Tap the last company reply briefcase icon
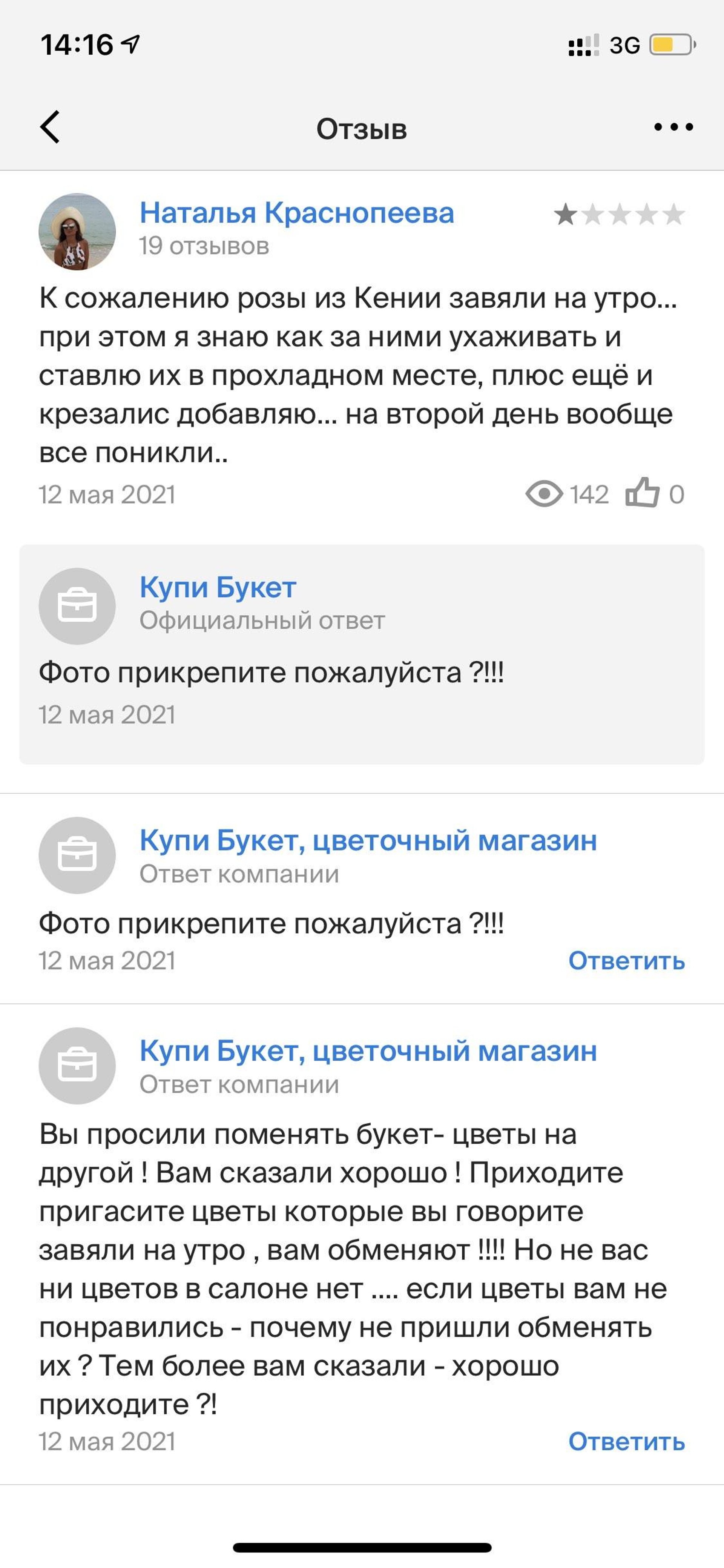724x1568 pixels. [x=77, y=1066]
